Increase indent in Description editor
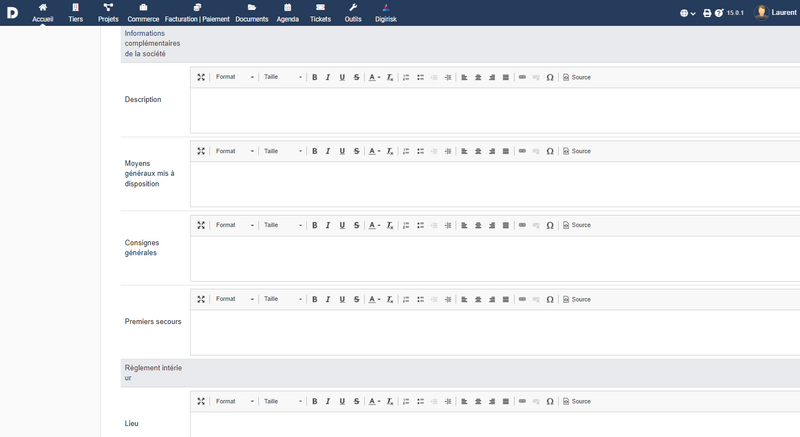800x437 pixels. pos(448,77)
